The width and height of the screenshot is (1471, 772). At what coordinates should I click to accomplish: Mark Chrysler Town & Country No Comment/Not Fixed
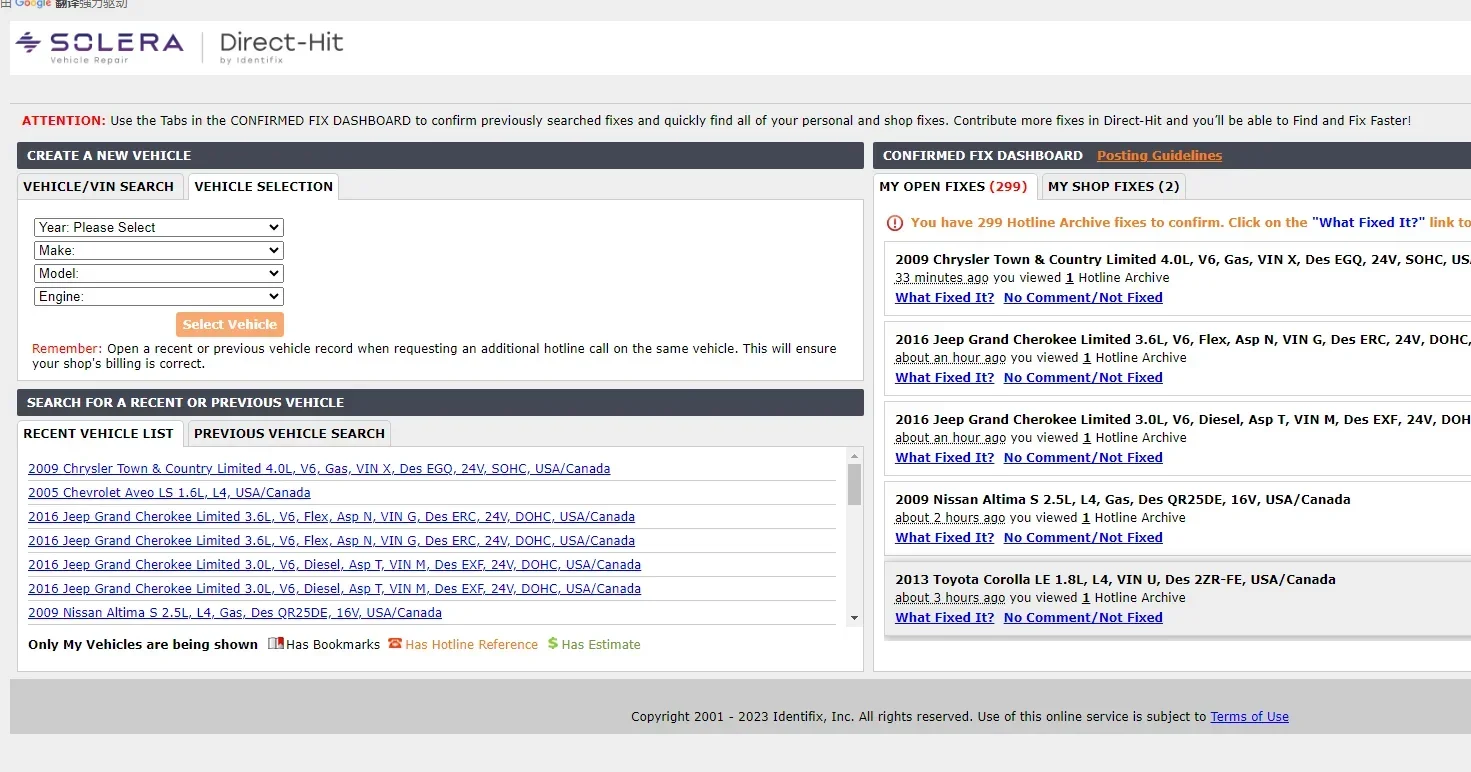pyautogui.click(x=1083, y=297)
